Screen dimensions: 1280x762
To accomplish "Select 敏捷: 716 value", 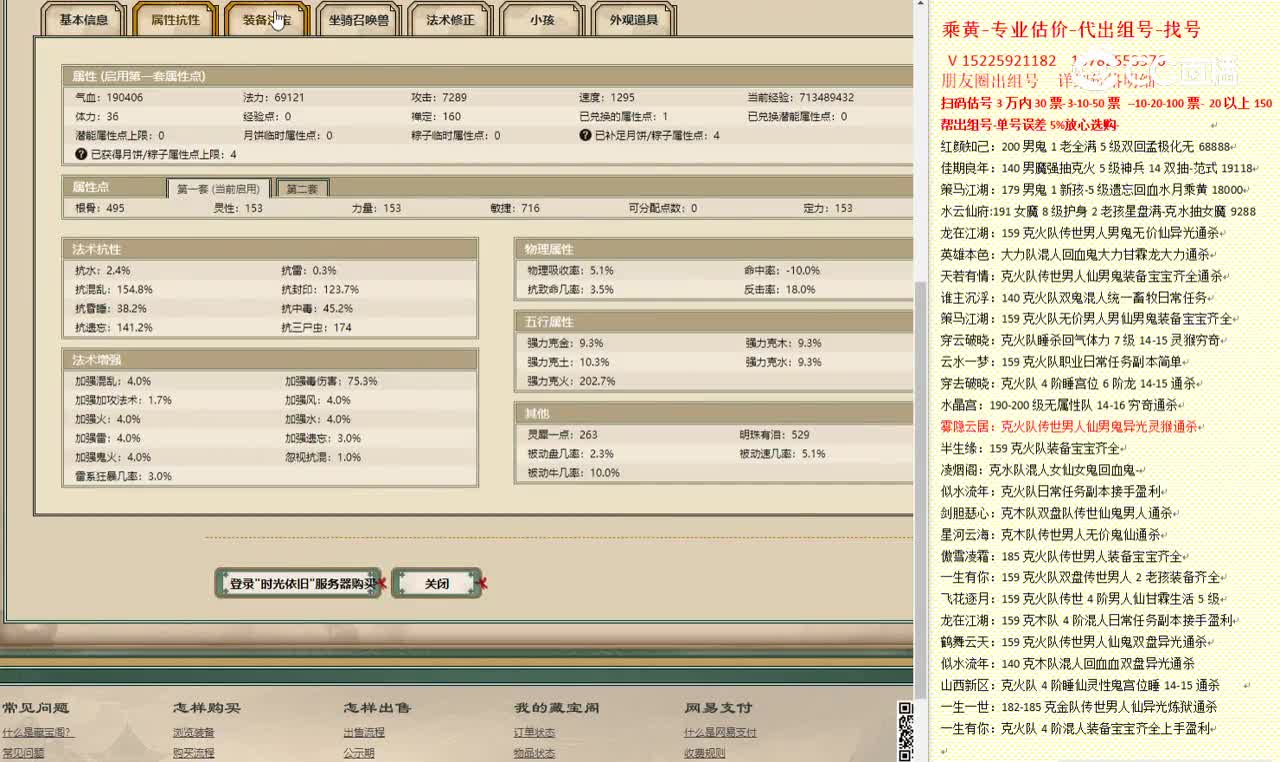I will [x=515, y=208].
